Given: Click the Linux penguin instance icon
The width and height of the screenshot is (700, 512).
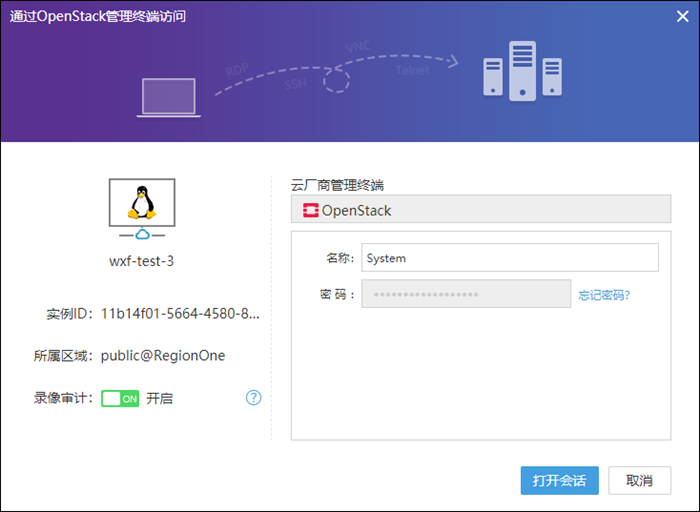Looking at the screenshot, I should [x=142, y=203].
